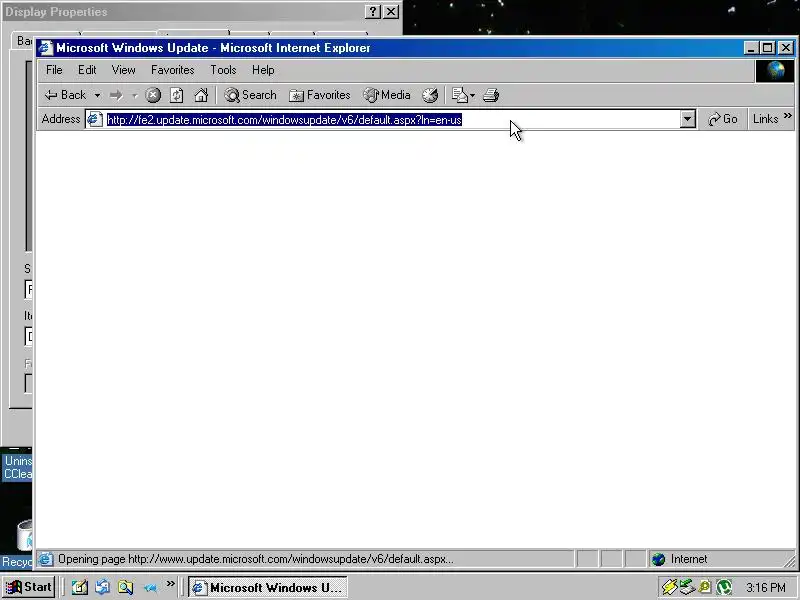Launch Outlook Express from Quick Launch
The width and height of the screenshot is (800, 600).
[x=103, y=587]
